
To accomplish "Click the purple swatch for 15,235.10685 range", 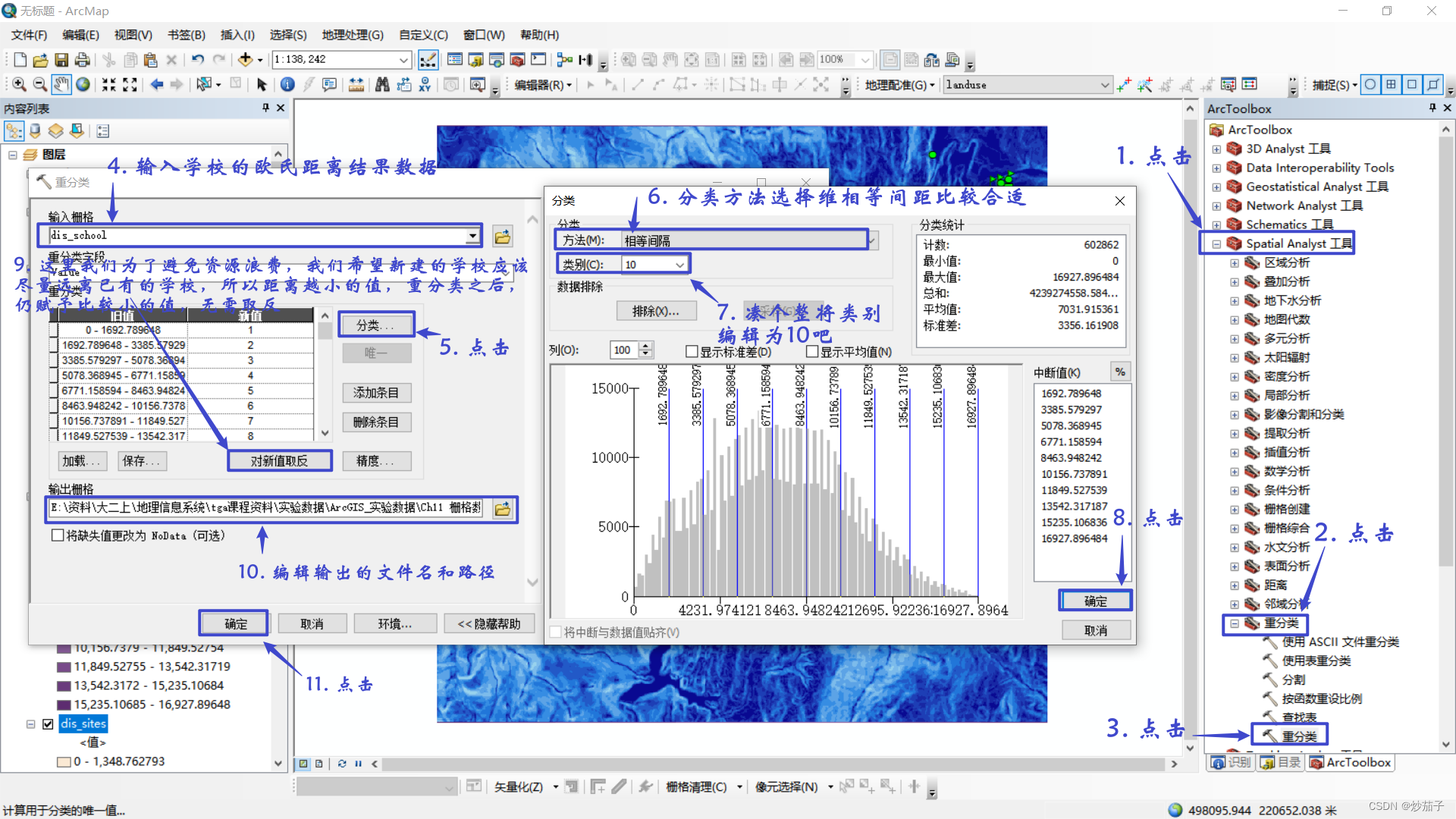I will click(x=64, y=705).
